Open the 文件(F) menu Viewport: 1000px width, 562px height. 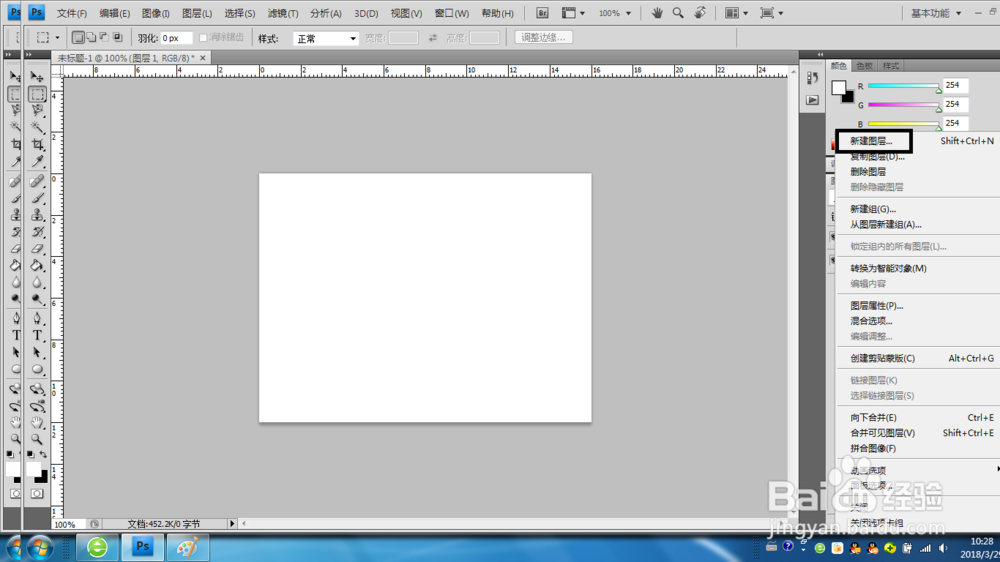pos(71,13)
